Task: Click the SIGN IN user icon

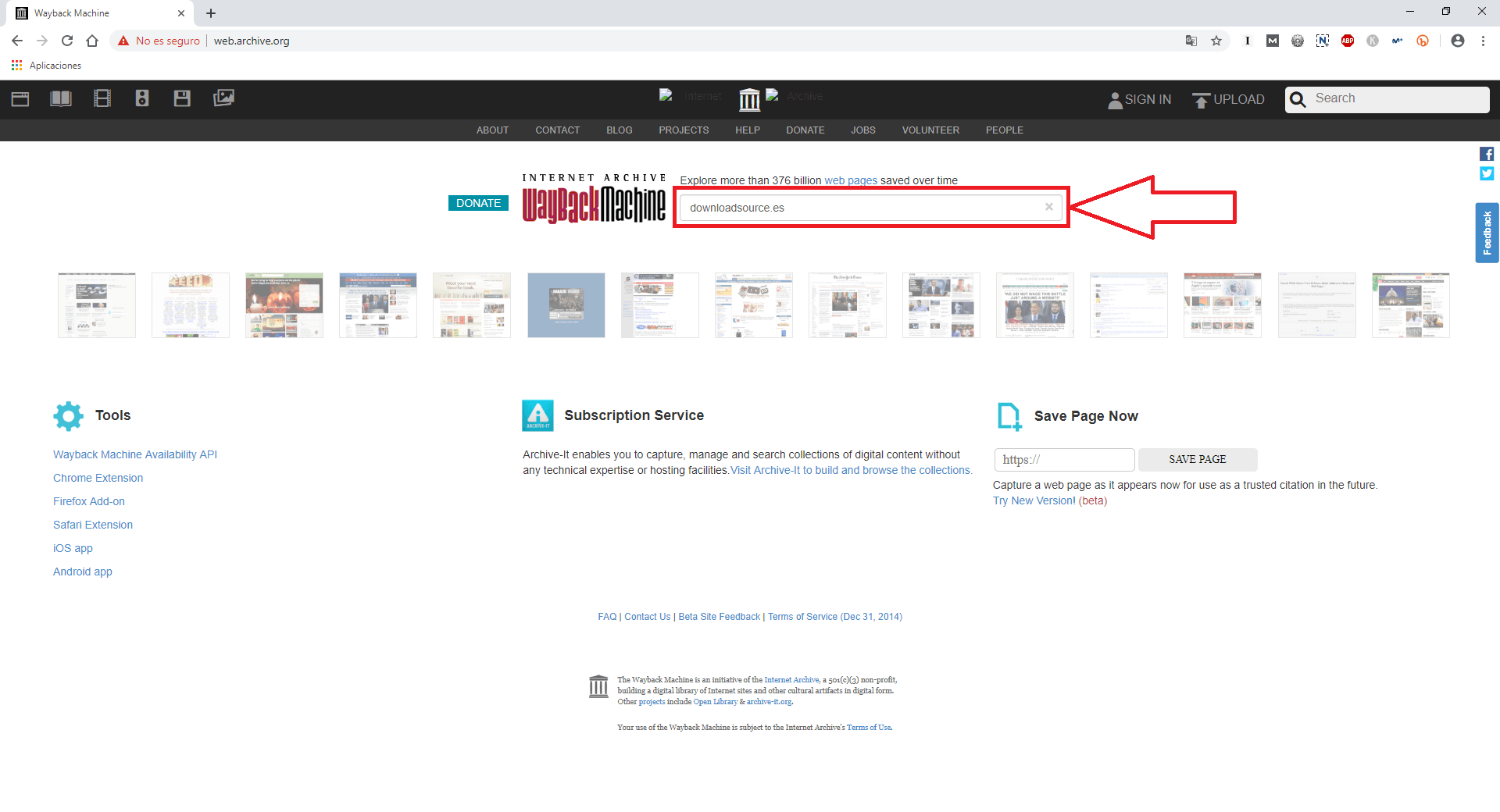Action: [1115, 100]
